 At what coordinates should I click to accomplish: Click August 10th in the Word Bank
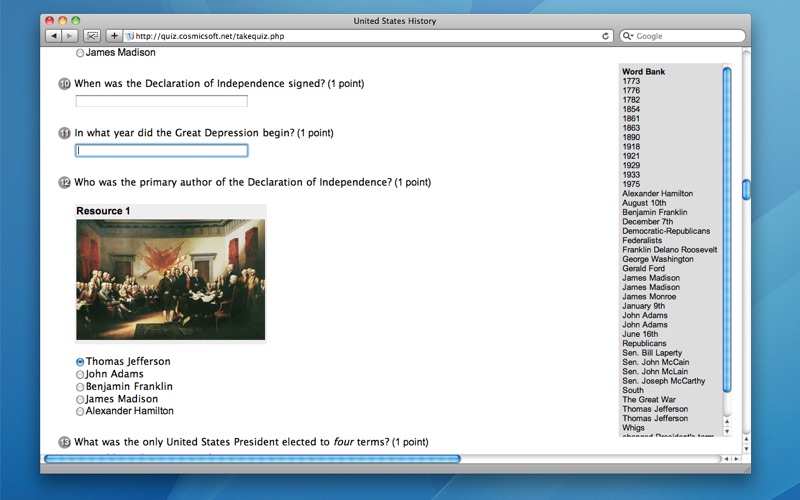(644, 203)
